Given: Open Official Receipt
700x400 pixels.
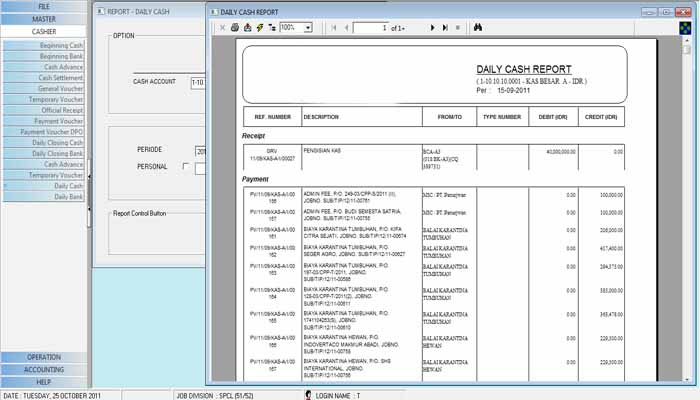Looking at the screenshot, I should point(44,110).
